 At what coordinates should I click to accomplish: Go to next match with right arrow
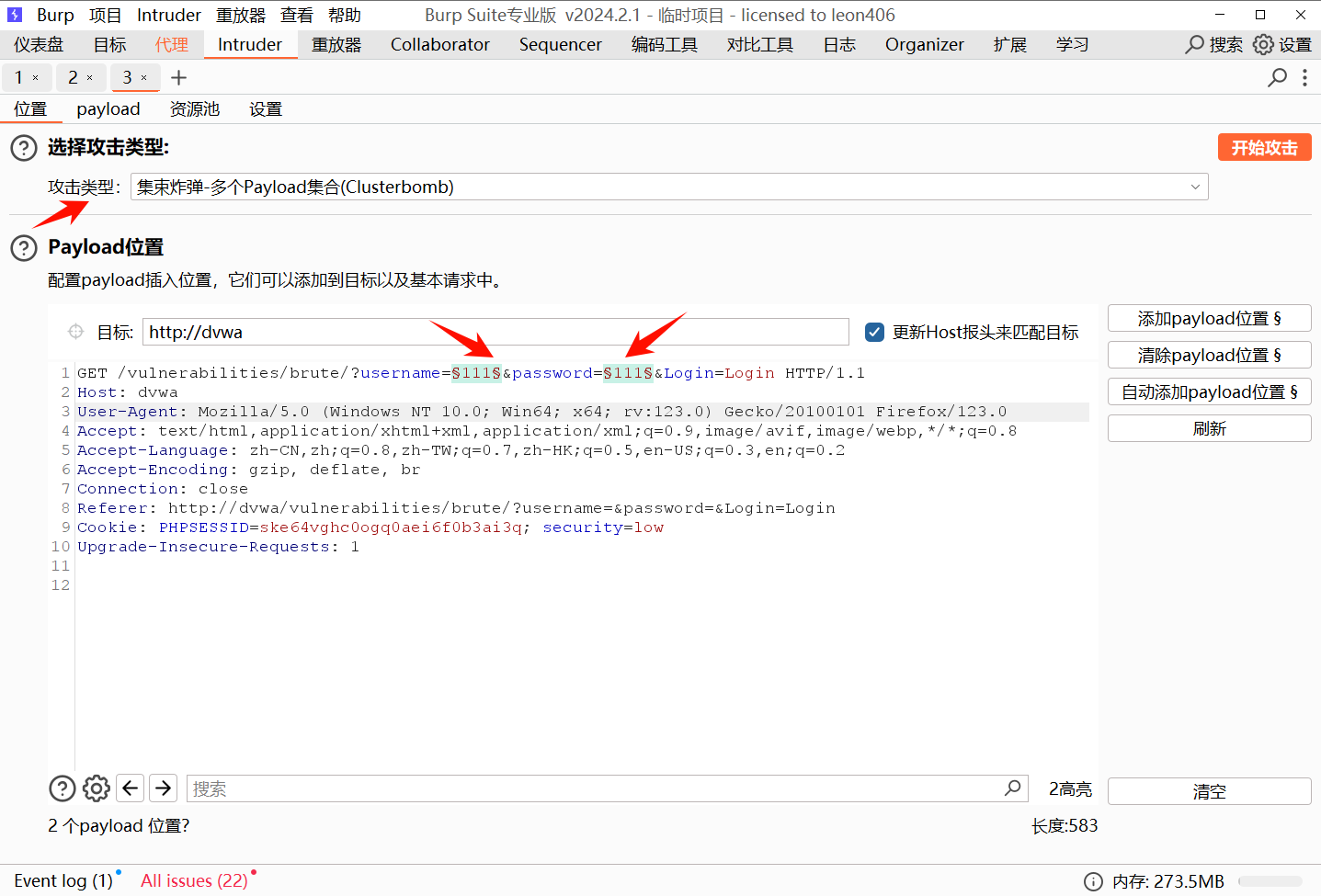point(164,788)
